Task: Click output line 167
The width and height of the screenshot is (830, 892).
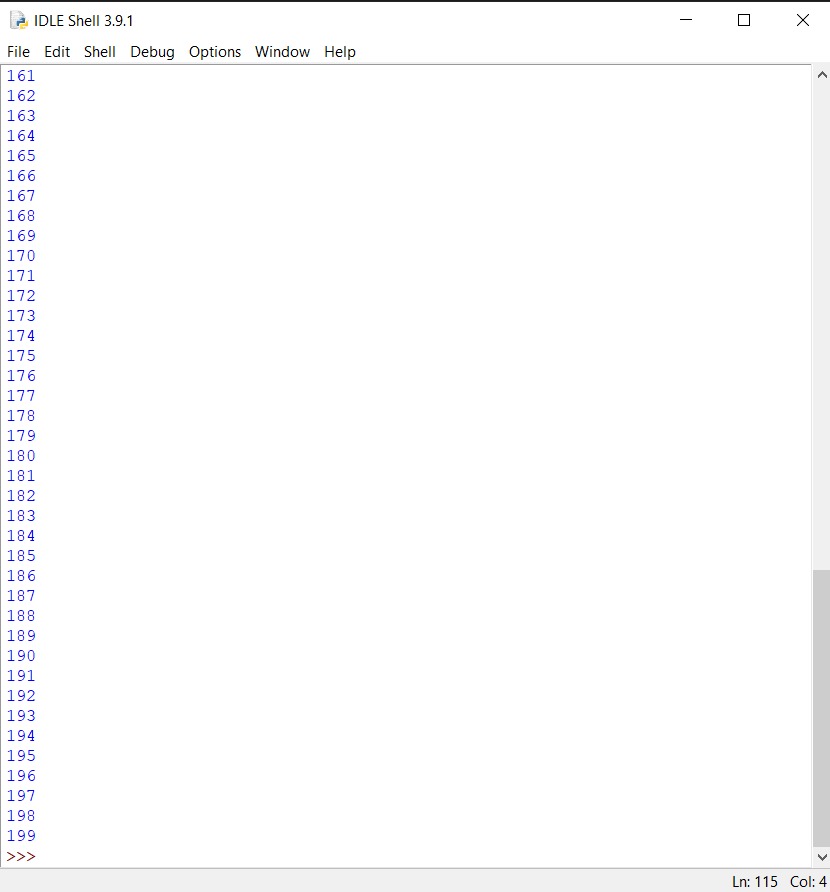Action: pyautogui.click(x=21, y=196)
